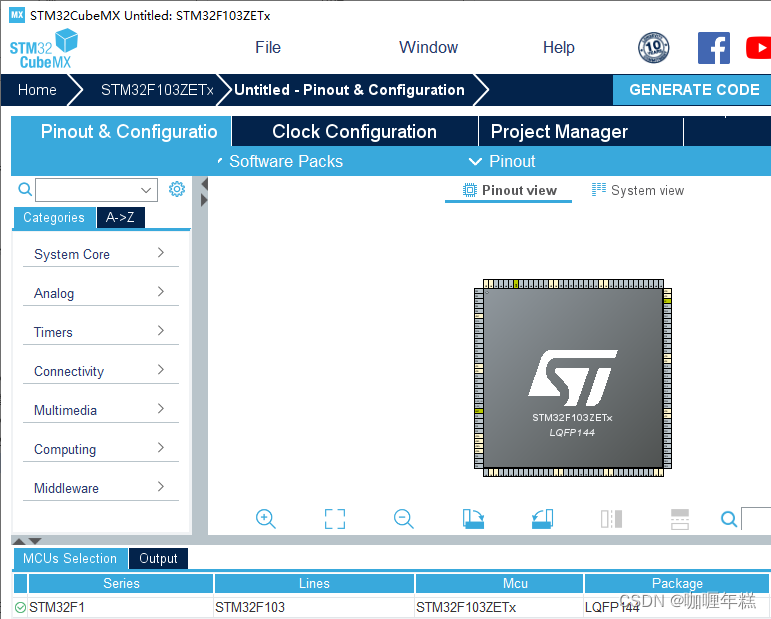Click the STM32CubeMX logo
This screenshot has width=771, height=619.
(x=44, y=48)
